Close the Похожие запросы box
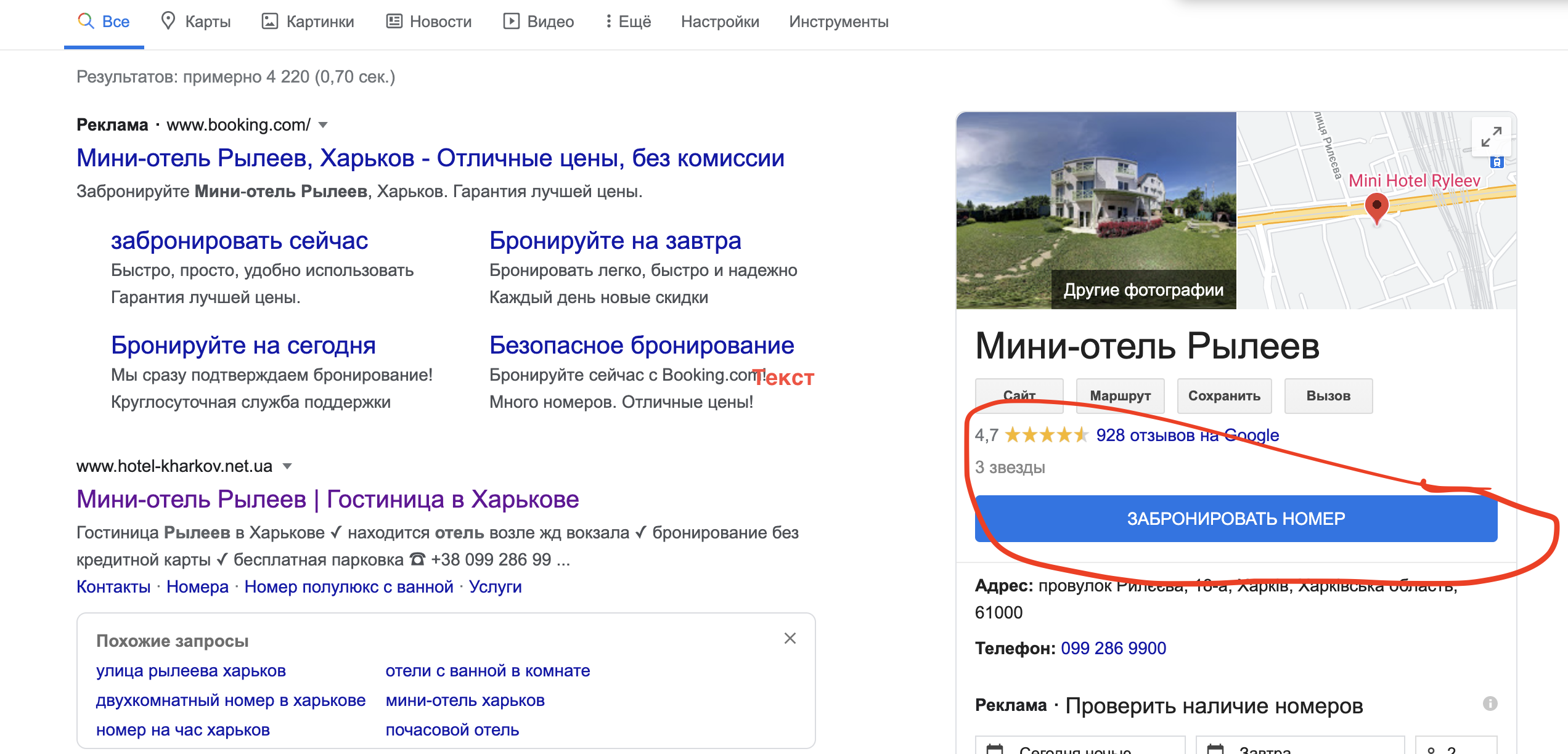This screenshot has height=754, width=1568. point(790,638)
